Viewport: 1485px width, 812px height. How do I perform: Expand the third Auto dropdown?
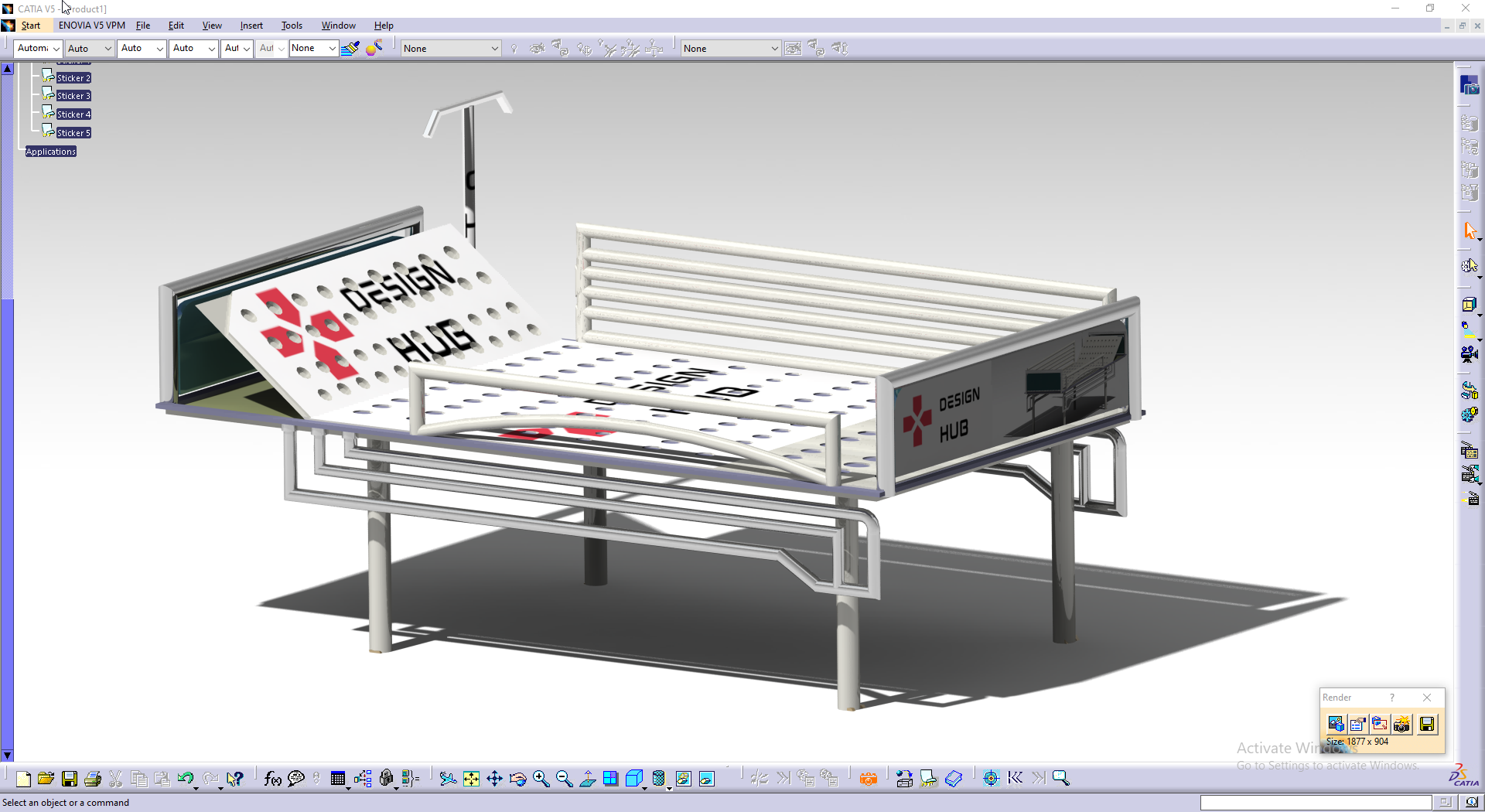[142, 48]
